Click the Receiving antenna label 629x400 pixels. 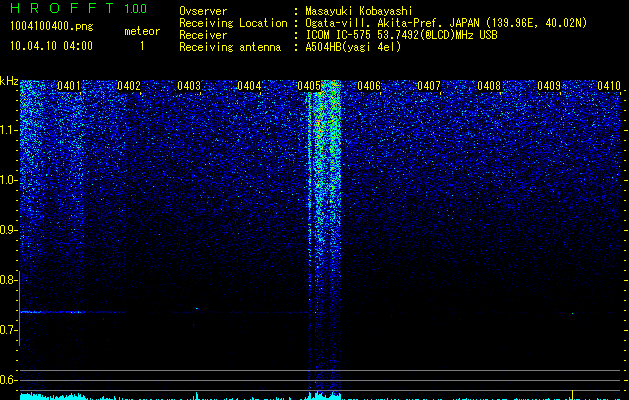[x=230, y=47]
